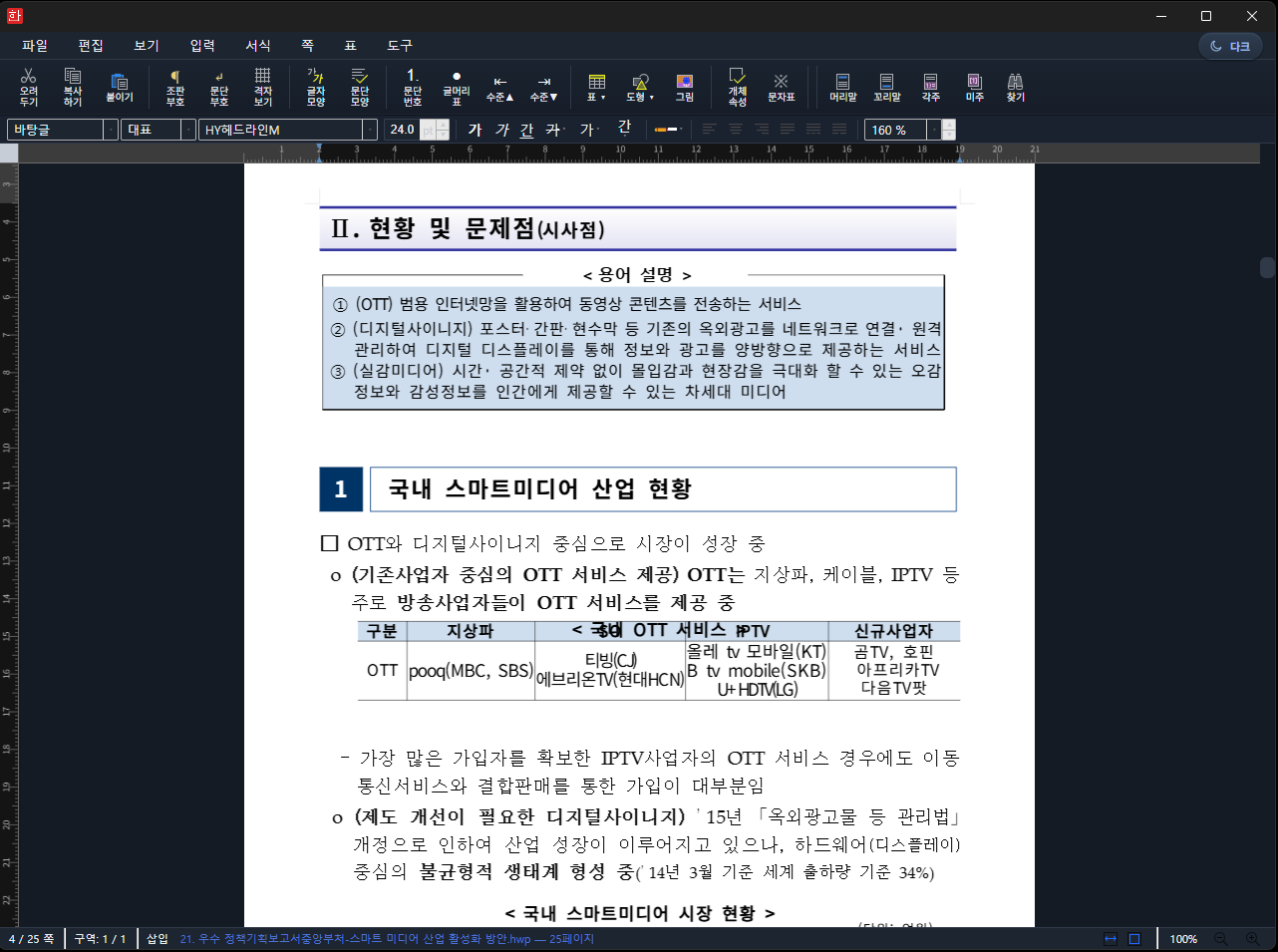Open the character emphasis 간 dropdown

point(624,128)
